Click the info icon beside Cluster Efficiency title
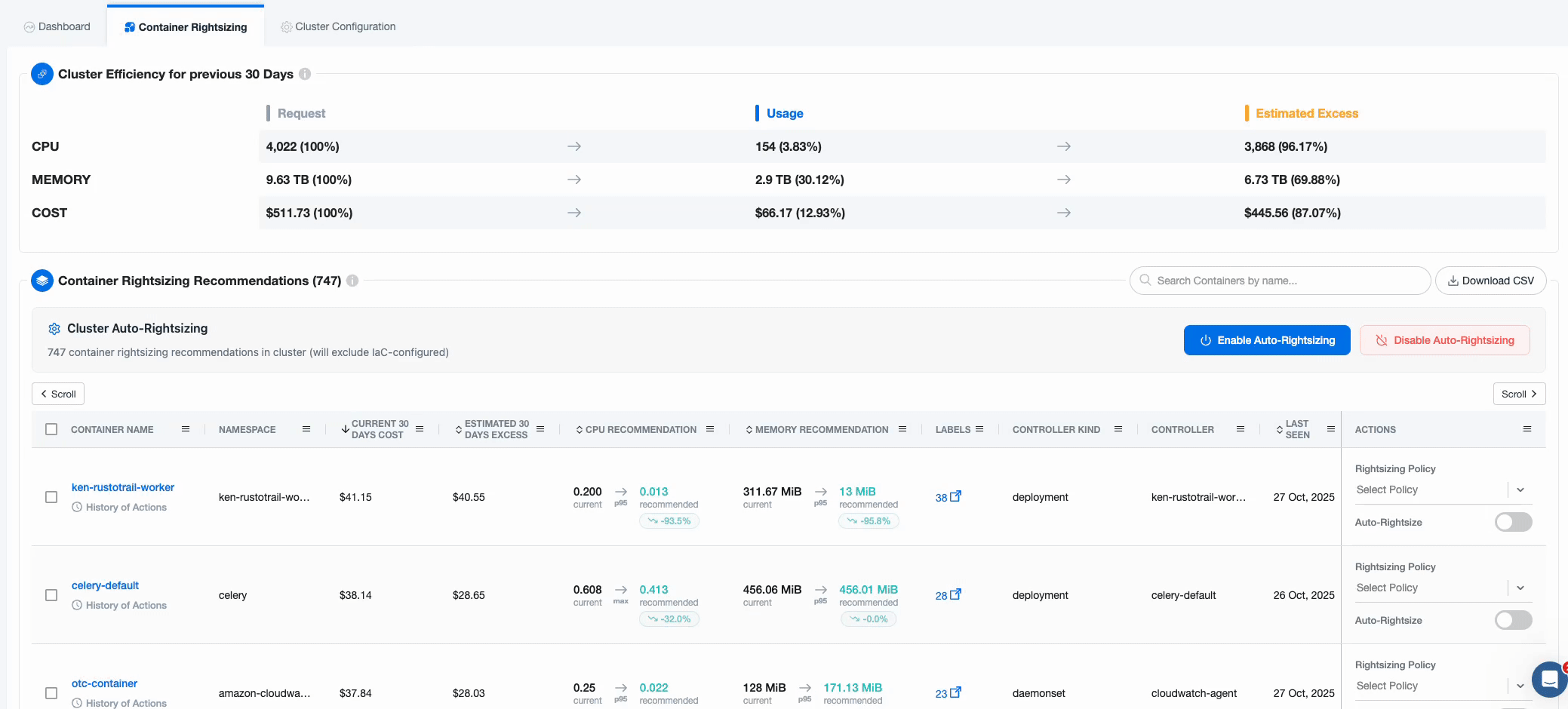This screenshot has width=1568, height=709. coord(305,74)
